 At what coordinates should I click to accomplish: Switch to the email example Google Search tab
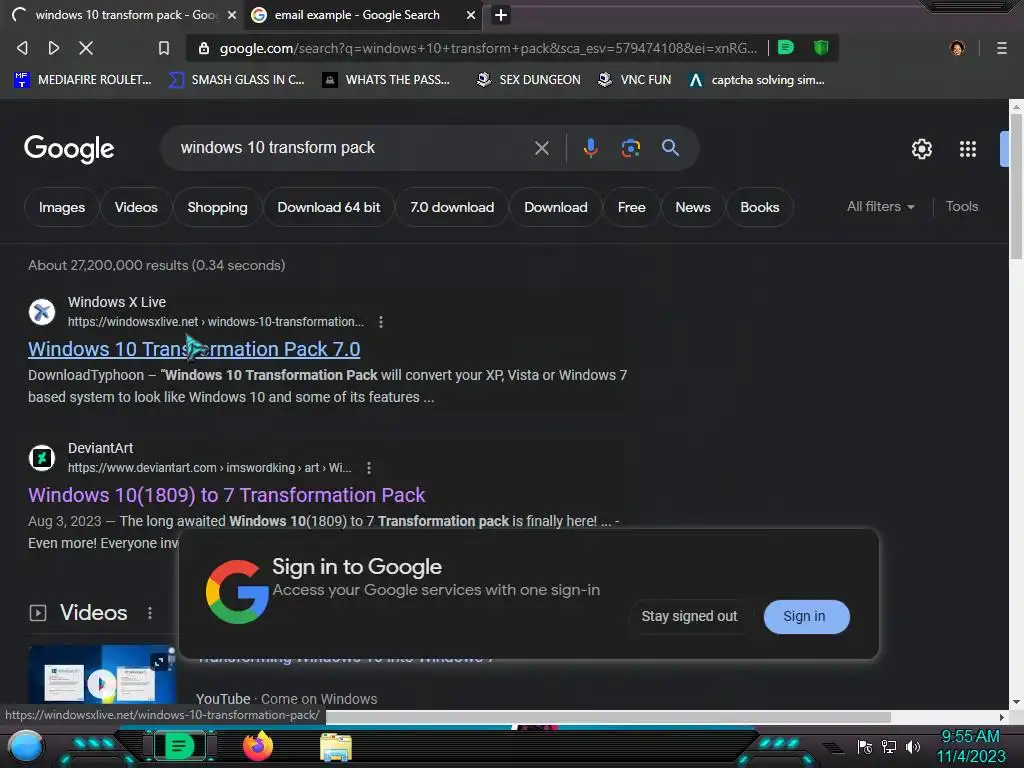click(x=357, y=15)
